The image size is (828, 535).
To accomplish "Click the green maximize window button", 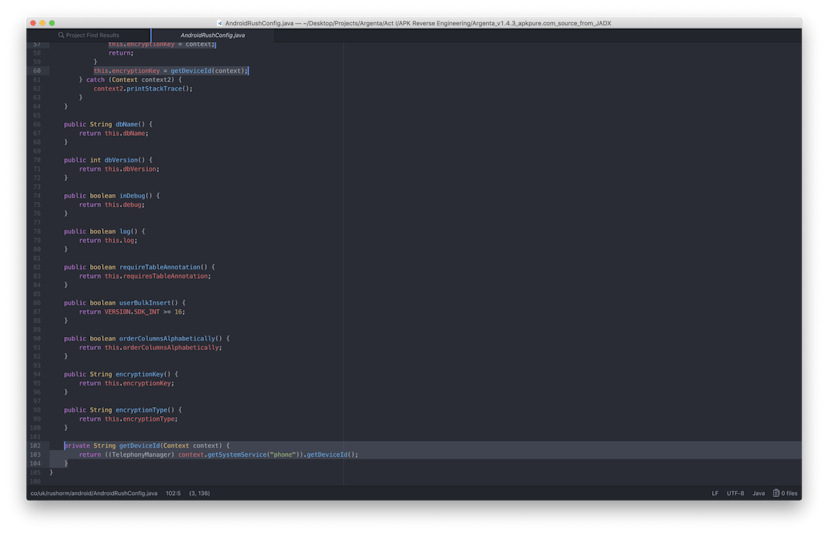I will [x=55, y=22].
